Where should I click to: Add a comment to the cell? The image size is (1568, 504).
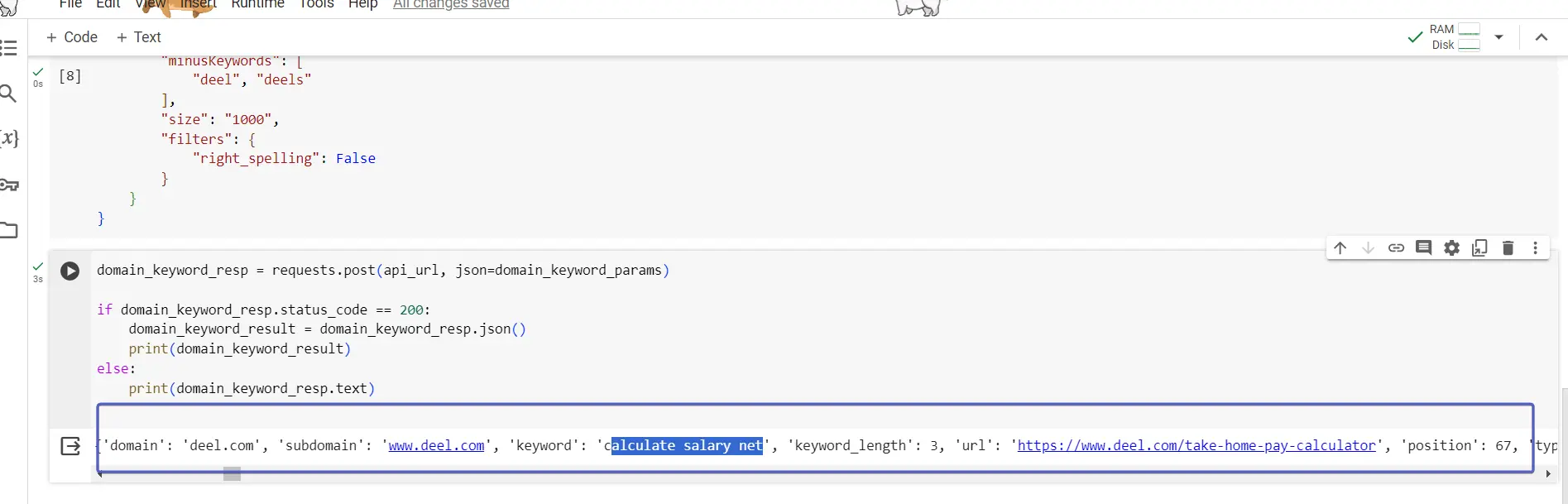(1424, 247)
